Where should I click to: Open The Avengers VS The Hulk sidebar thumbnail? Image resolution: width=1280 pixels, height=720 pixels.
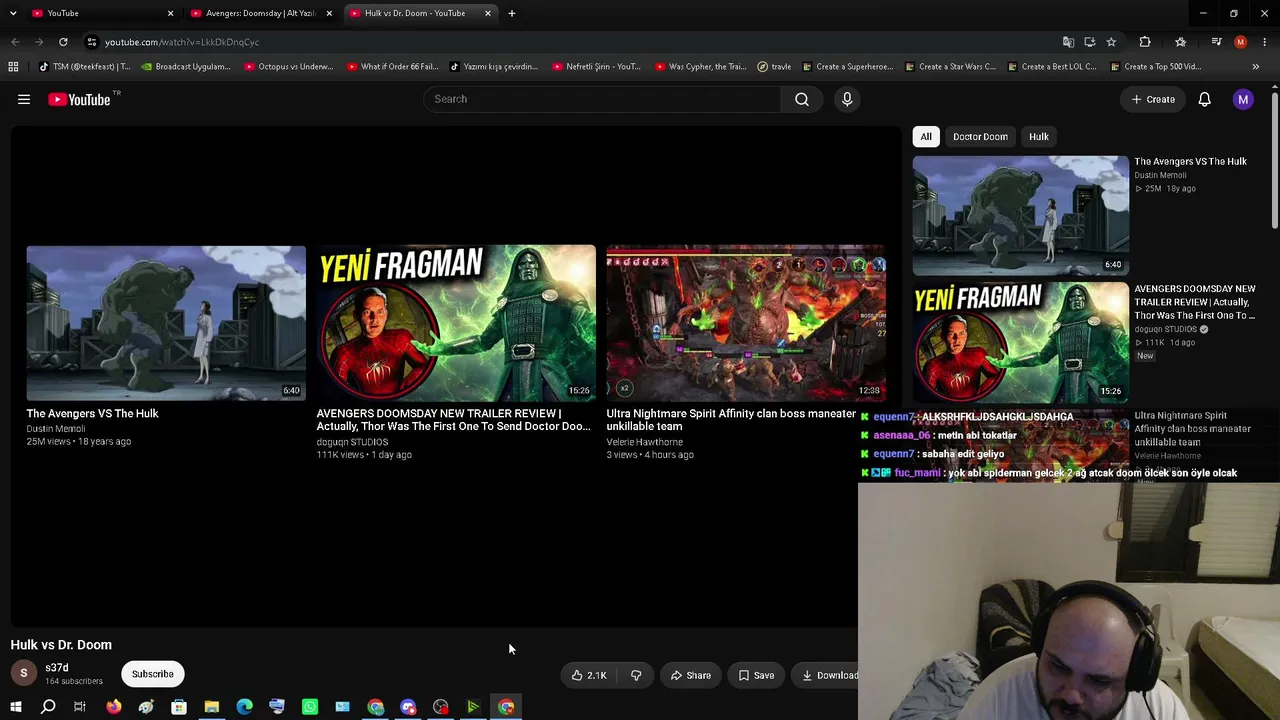click(1021, 215)
